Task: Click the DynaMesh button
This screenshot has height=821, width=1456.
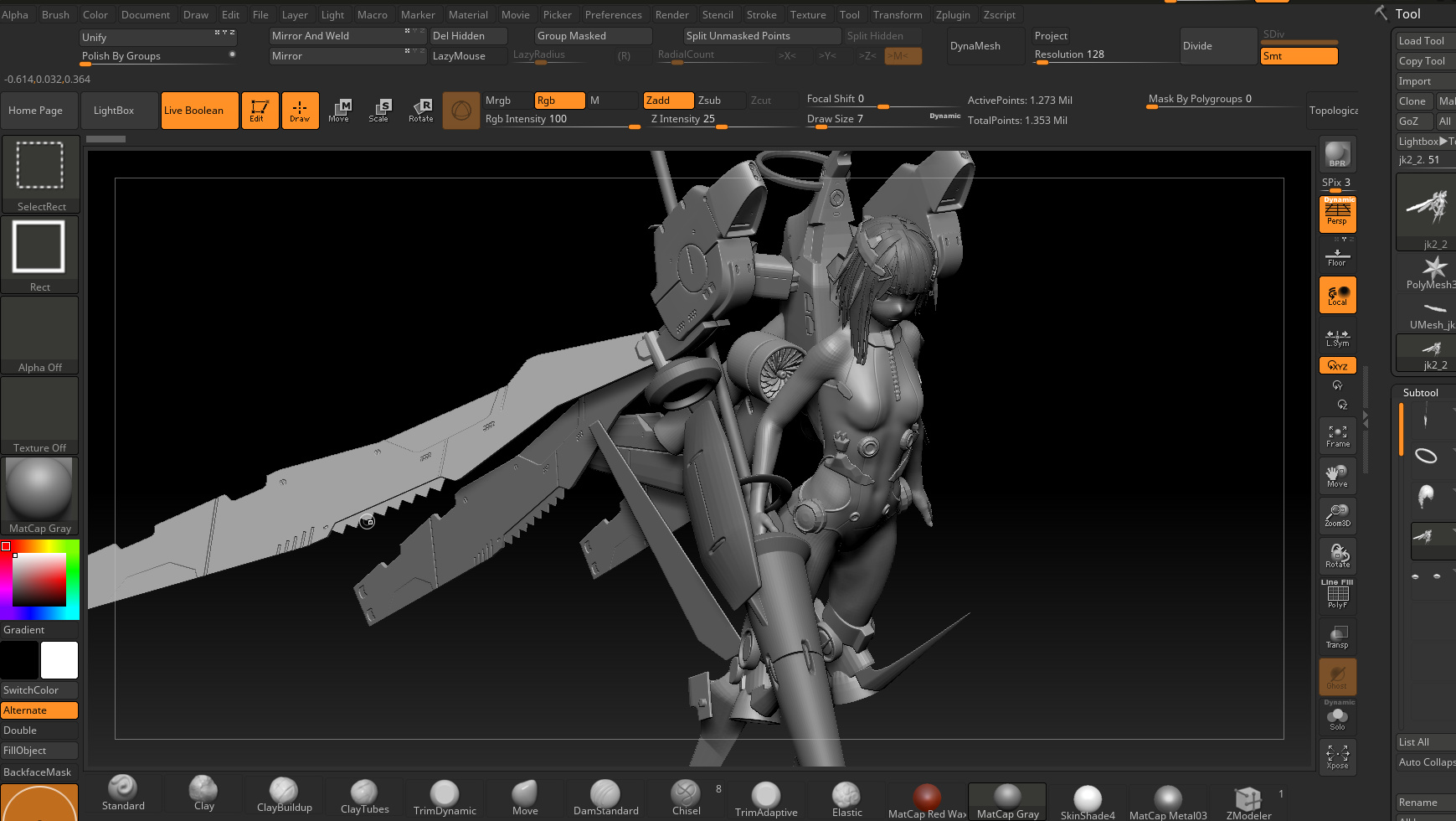Action: pos(986,46)
